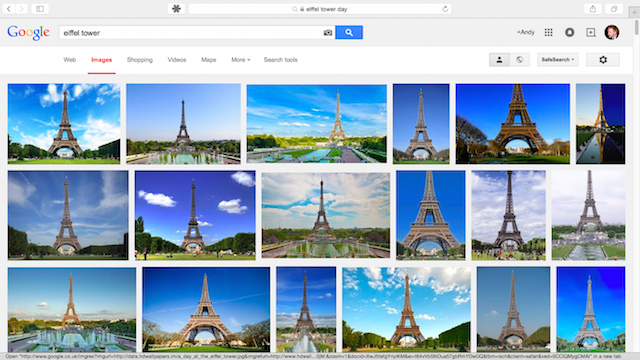The height and width of the screenshot is (360, 640).
Task: Open the Search tools options
Action: pyautogui.click(x=280, y=60)
